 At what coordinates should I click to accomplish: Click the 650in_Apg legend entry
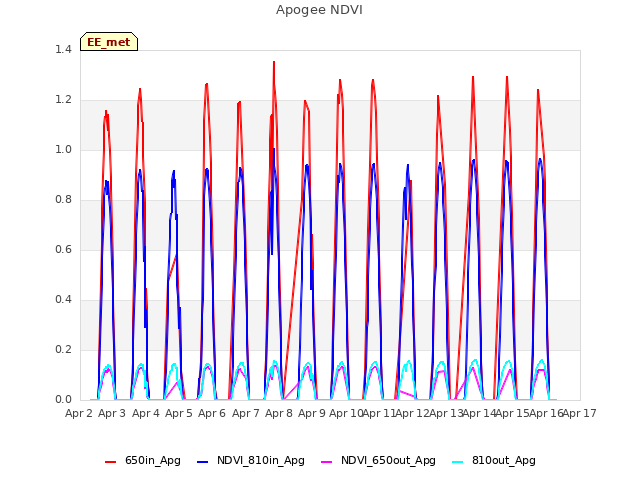[x=143, y=460]
